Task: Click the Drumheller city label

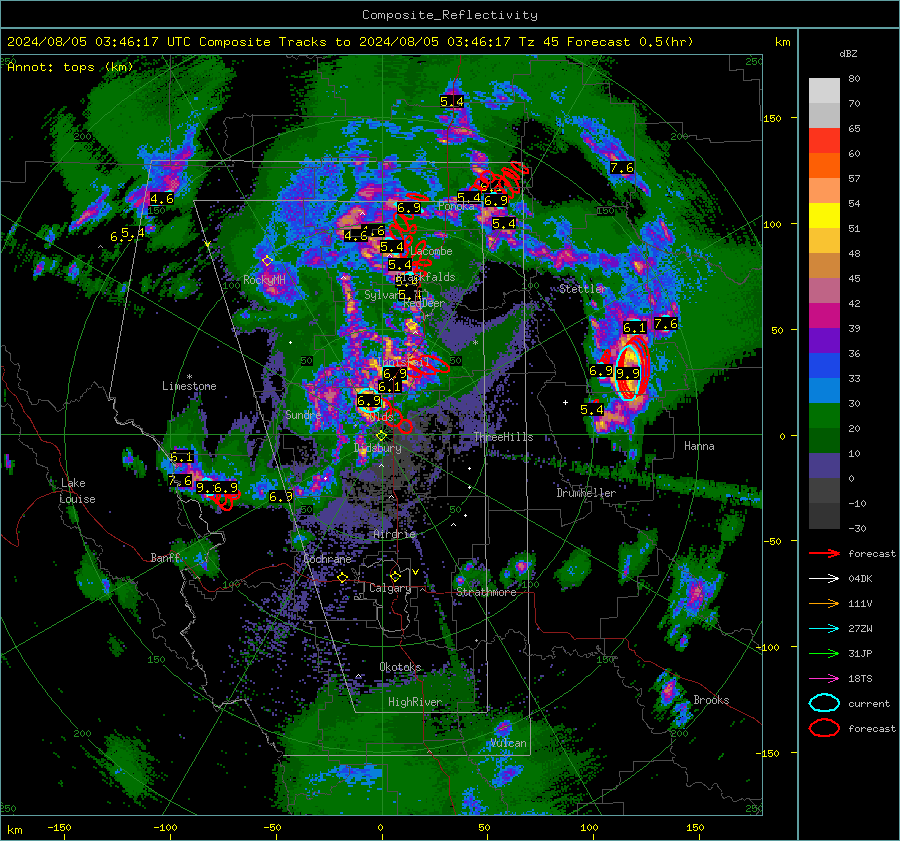Action: tap(586, 493)
